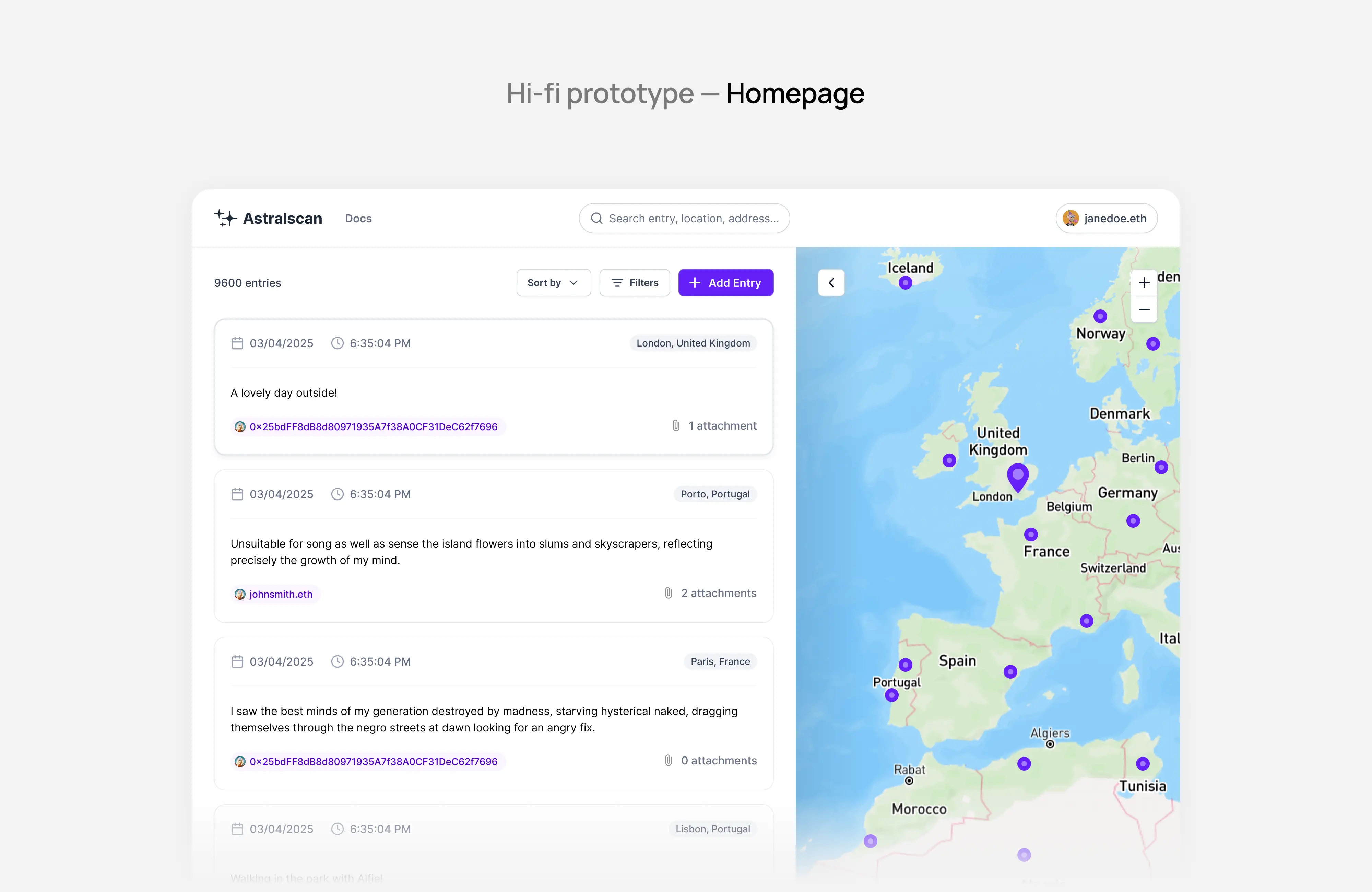Screen dimensions: 1372x892
Task: Click the southern France coast marker
Action: coord(1087,621)
